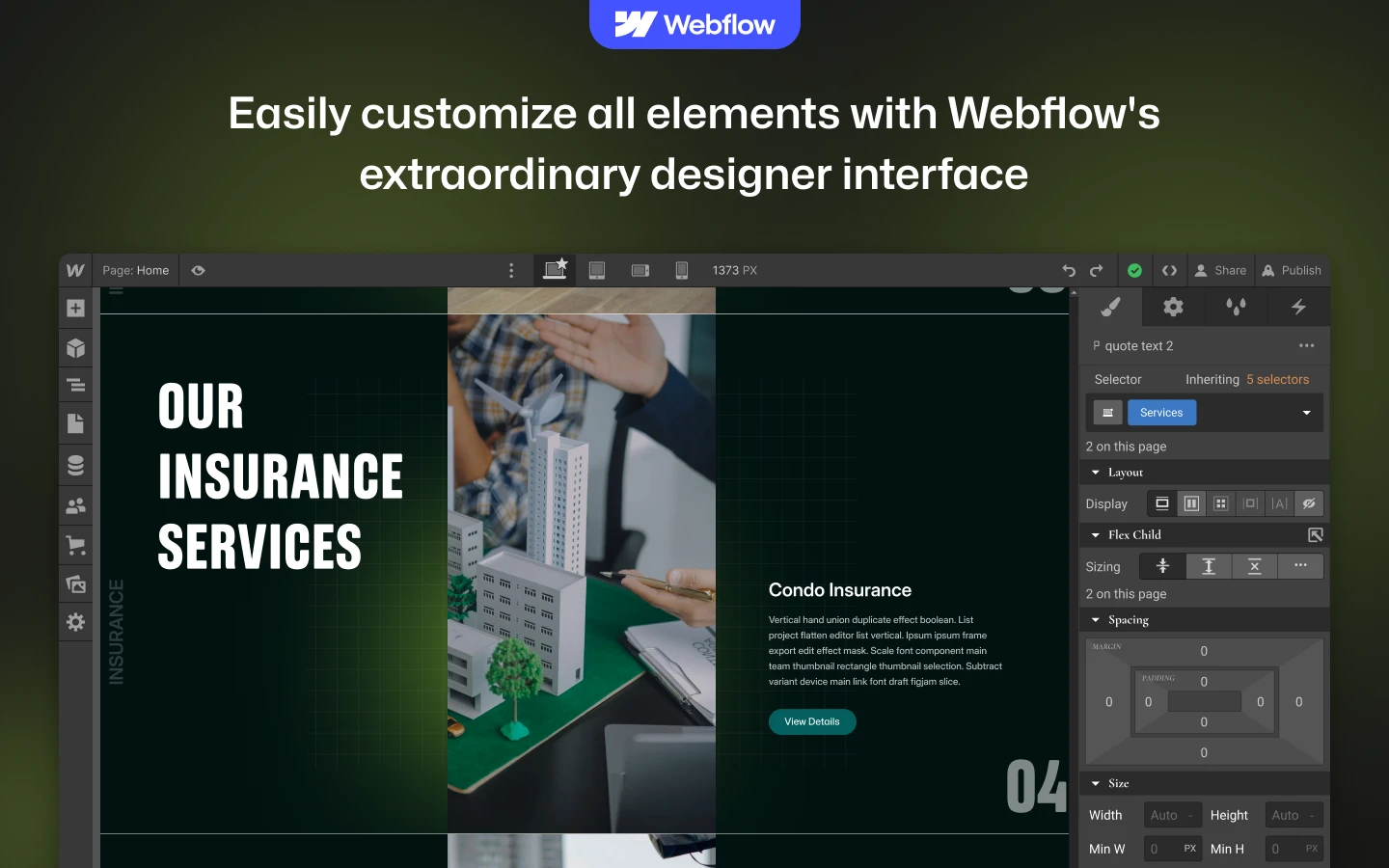Image resolution: width=1389 pixels, height=868 pixels.
Task: Set display to flex
Action: click(x=1191, y=503)
